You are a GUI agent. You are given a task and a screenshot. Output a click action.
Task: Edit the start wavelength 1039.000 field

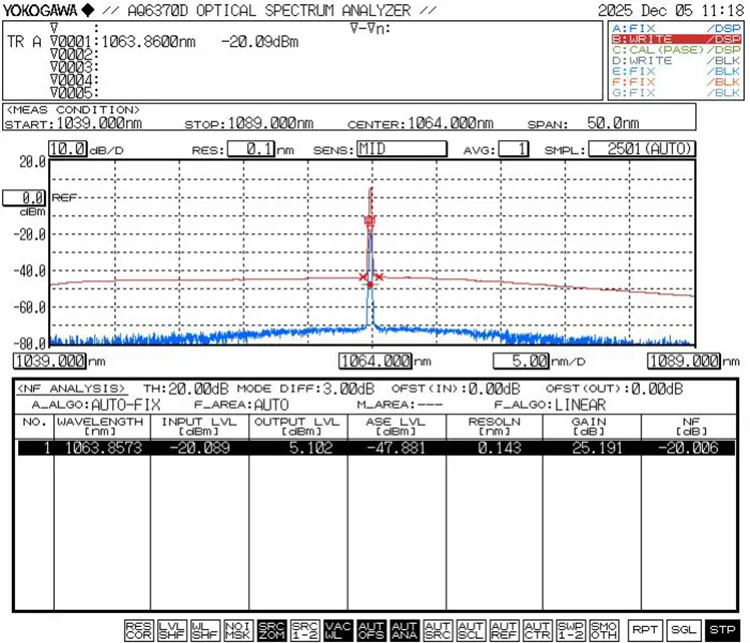coord(50,361)
